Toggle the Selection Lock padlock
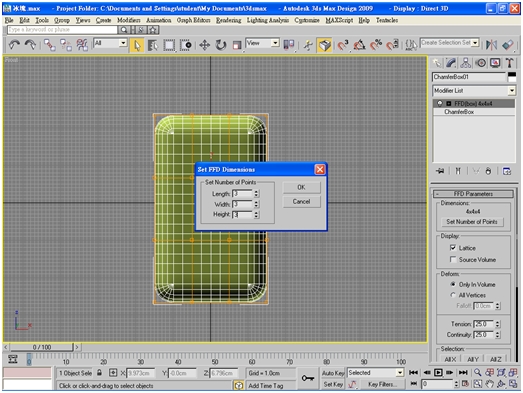The width and height of the screenshot is (523, 393). click(x=99, y=373)
